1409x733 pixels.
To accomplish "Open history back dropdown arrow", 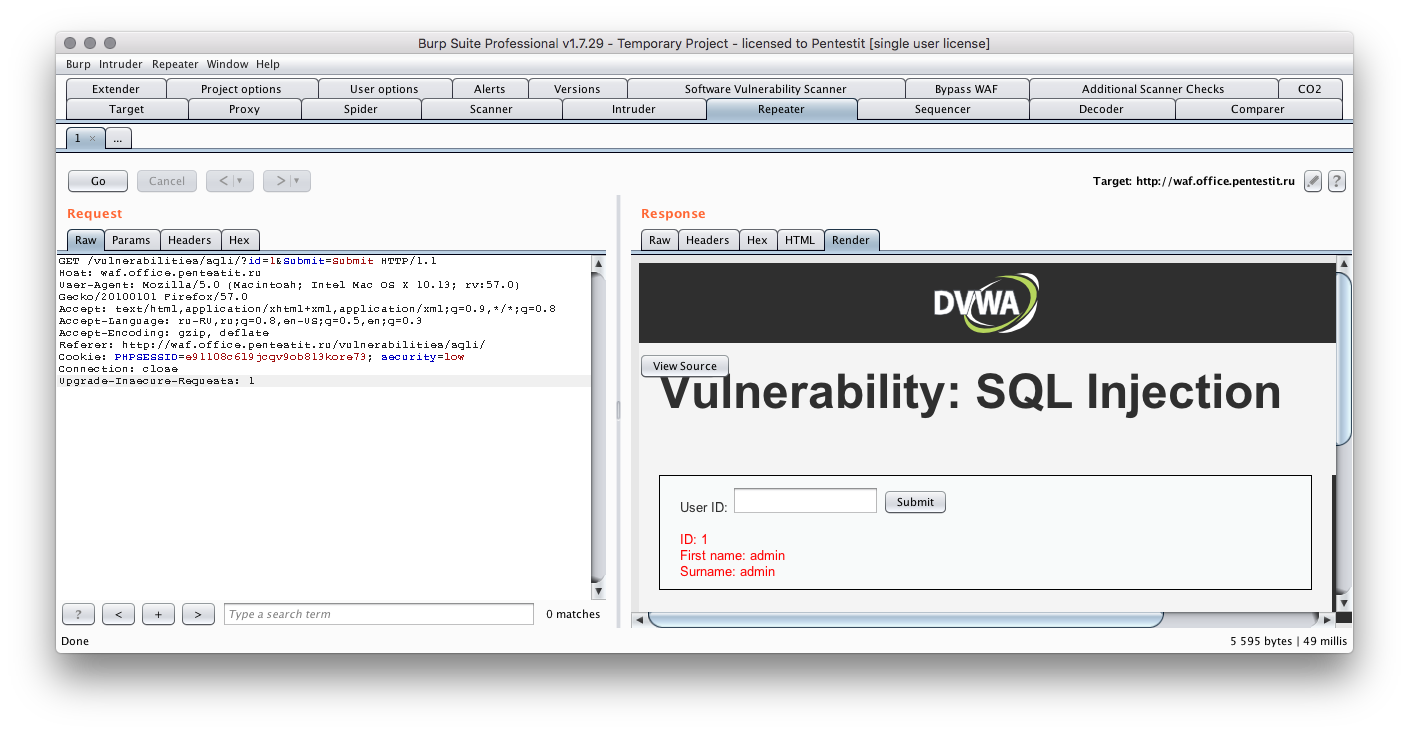I will click(240, 181).
